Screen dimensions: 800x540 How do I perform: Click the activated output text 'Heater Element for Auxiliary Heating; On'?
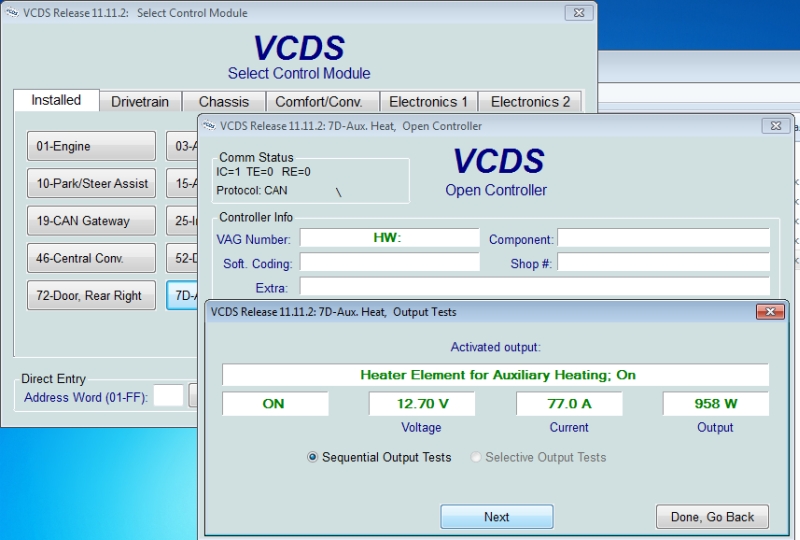[x=497, y=375]
